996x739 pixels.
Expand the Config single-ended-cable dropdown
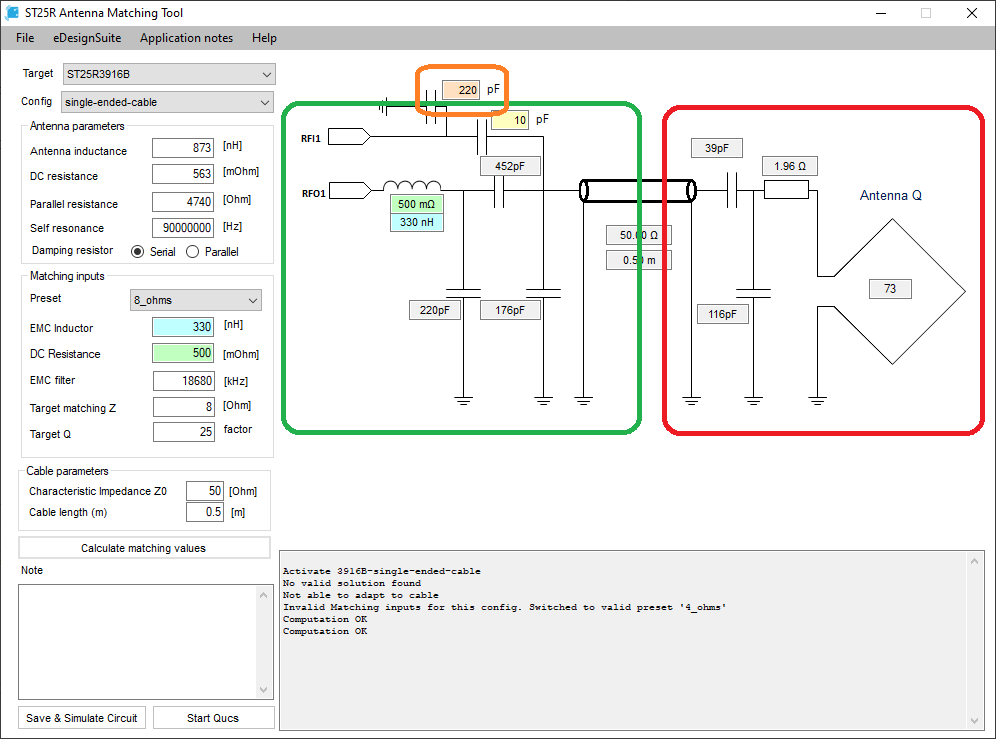point(168,102)
